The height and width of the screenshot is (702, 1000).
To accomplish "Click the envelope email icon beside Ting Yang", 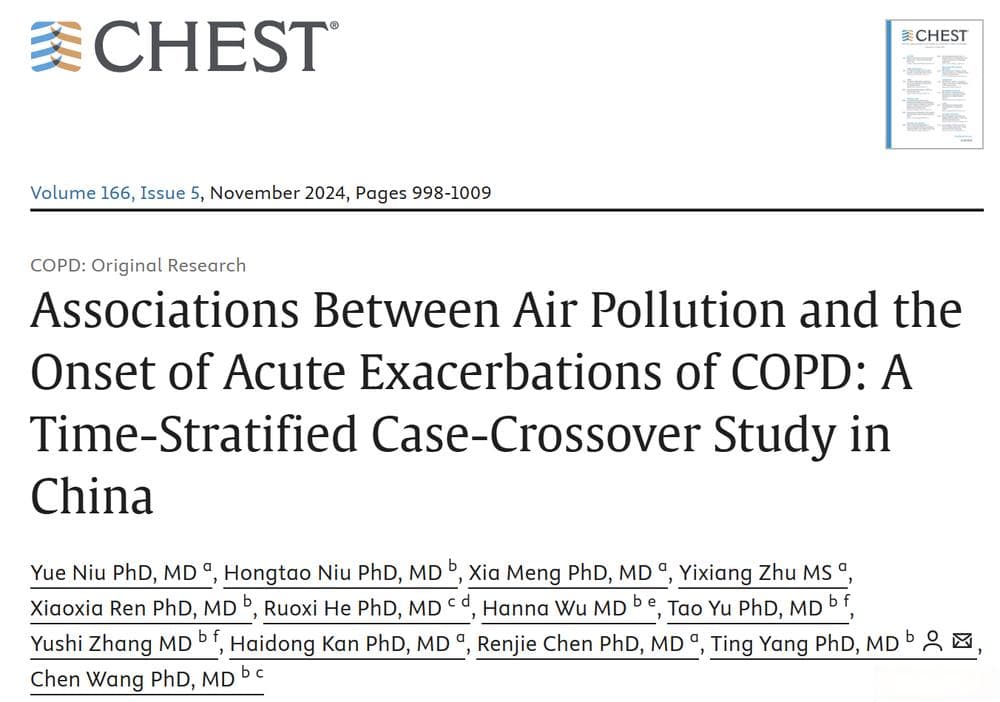I will 962,640.
